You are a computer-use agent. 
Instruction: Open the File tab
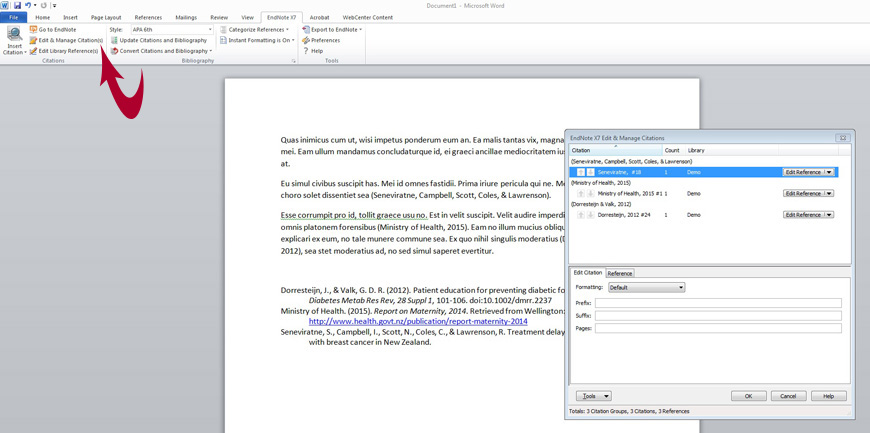(13, 17)
